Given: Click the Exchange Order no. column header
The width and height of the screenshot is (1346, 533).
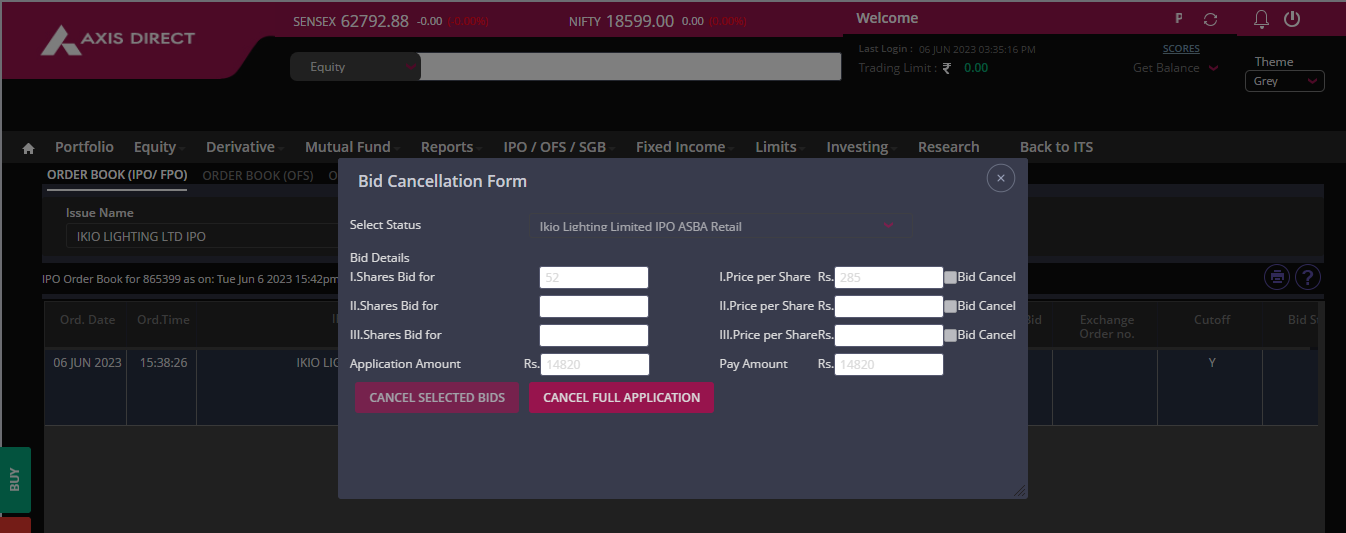Looking at the screenshot, I should point(1107,326).
